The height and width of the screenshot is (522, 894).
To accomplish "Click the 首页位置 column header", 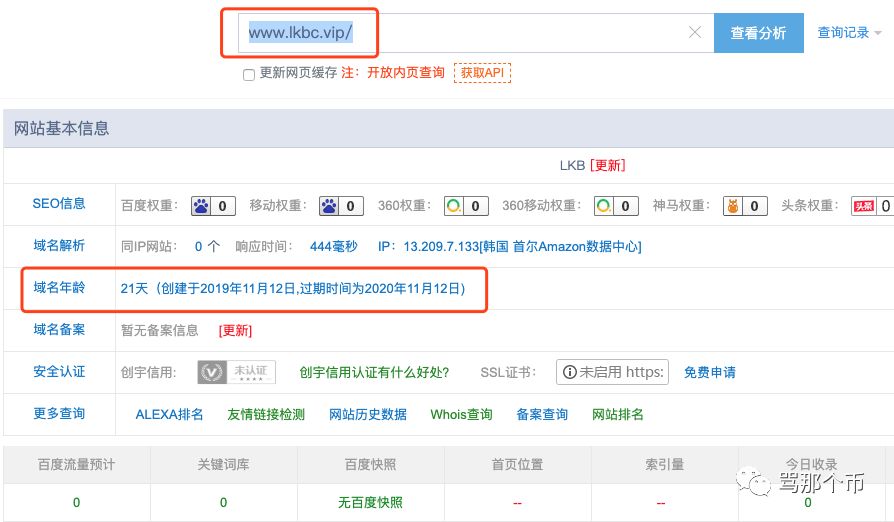I will 517,464.
